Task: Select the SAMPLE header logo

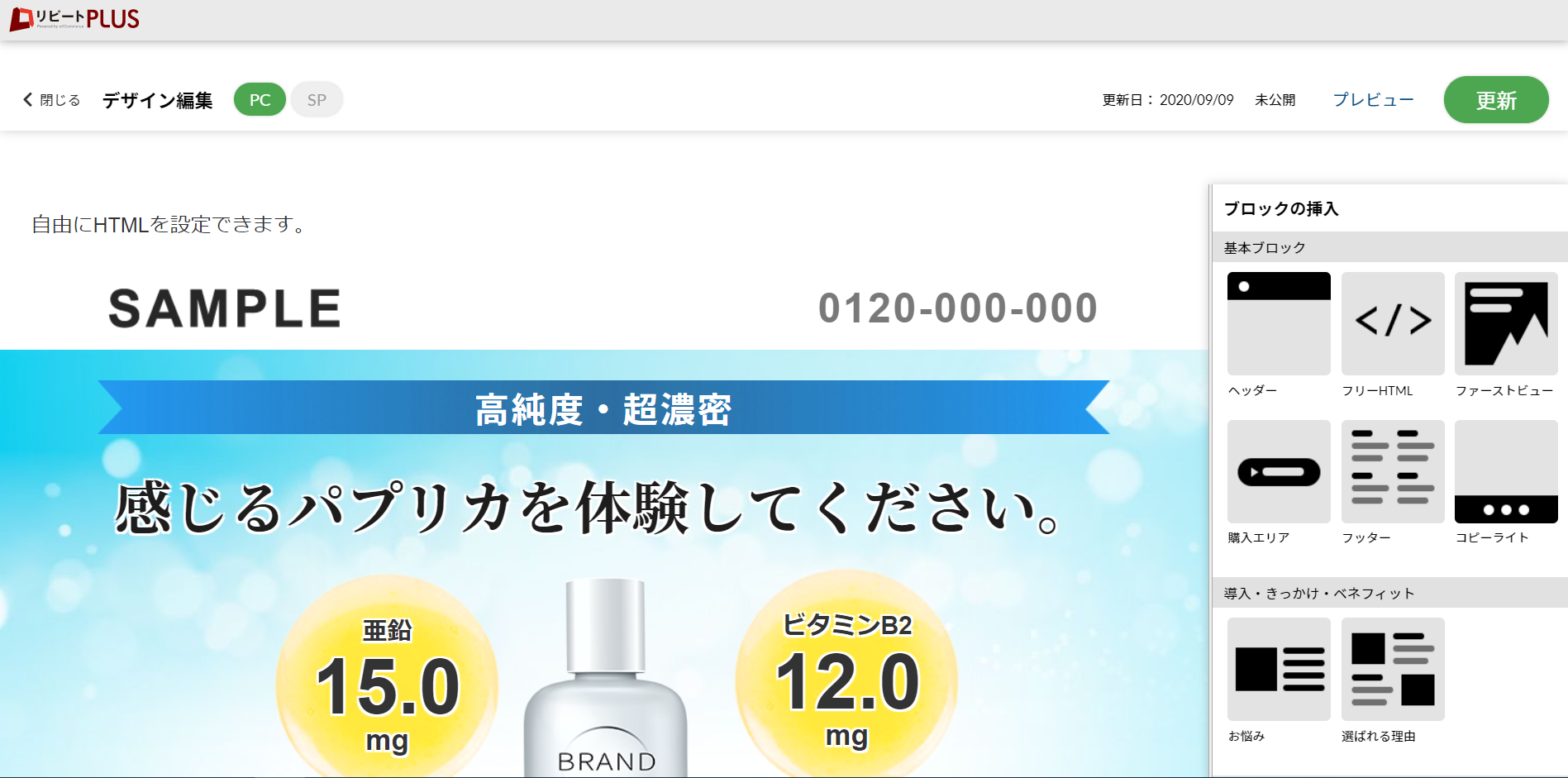Action: (x=225, y=308)
